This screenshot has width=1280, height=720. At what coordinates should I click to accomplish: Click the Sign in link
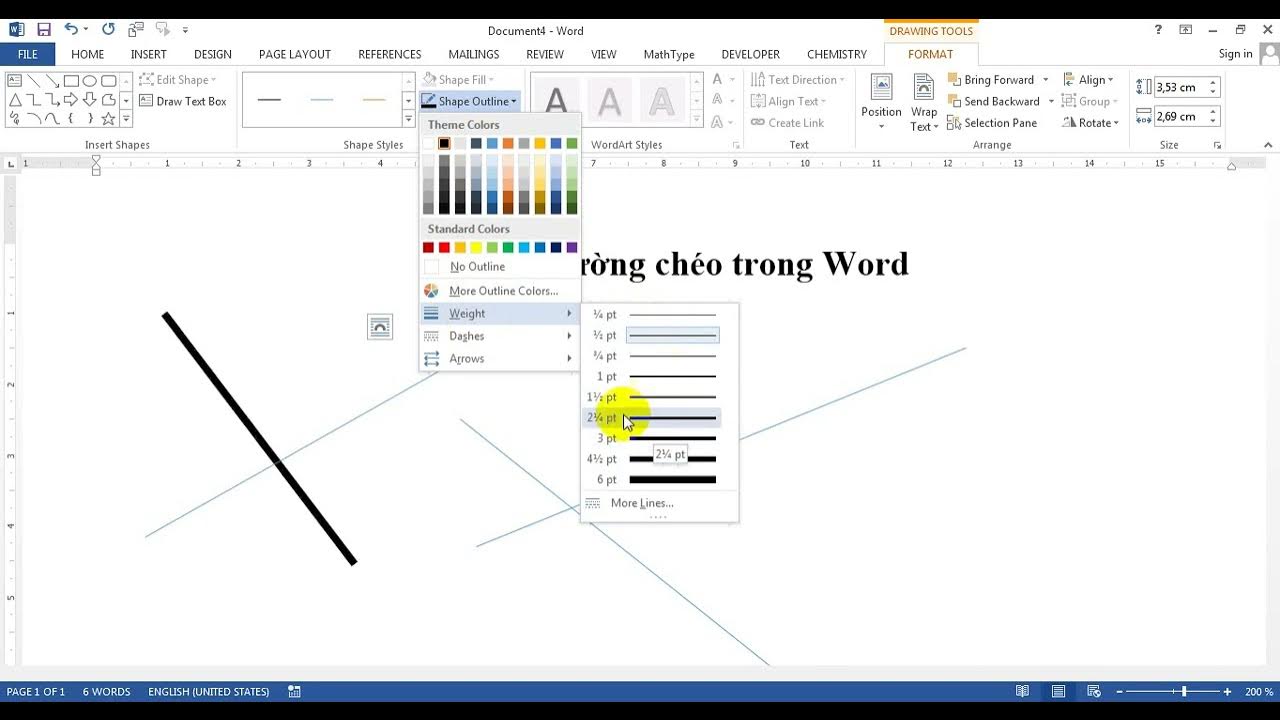point(1235,54)
